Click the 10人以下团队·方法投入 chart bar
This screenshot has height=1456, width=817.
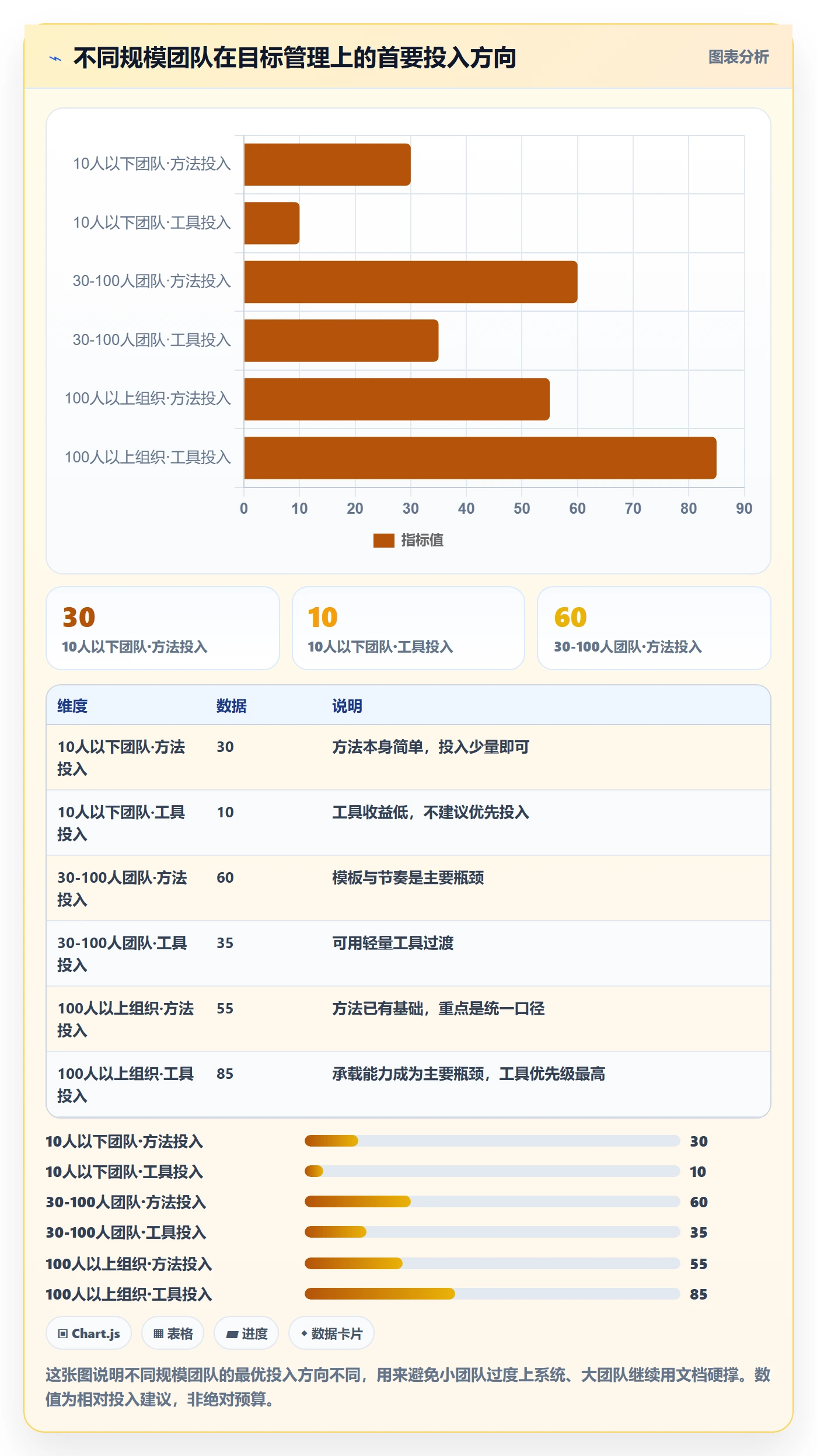(327, 165)
